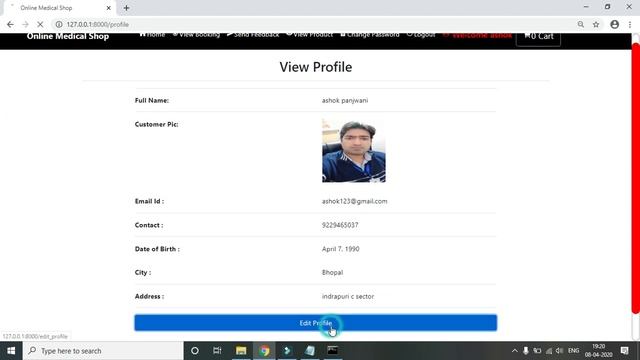Click the volume speaker tray icon
This screenshot has height=360, width=640.
[x=560, y=351]
